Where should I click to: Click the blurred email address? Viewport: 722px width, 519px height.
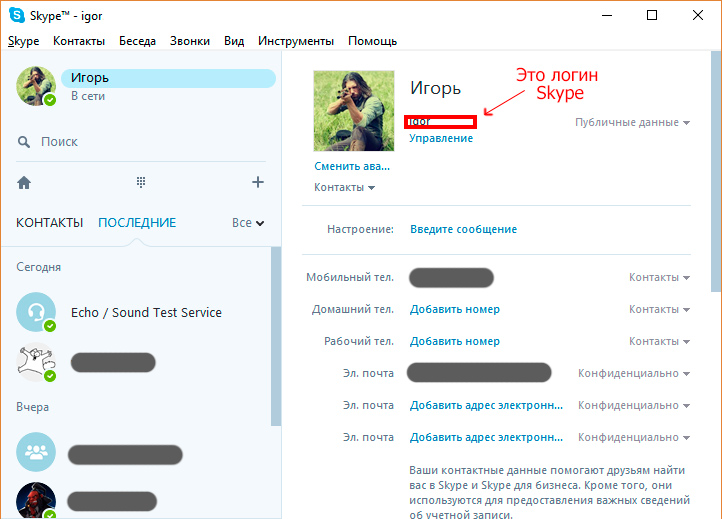tap(479, 373)
